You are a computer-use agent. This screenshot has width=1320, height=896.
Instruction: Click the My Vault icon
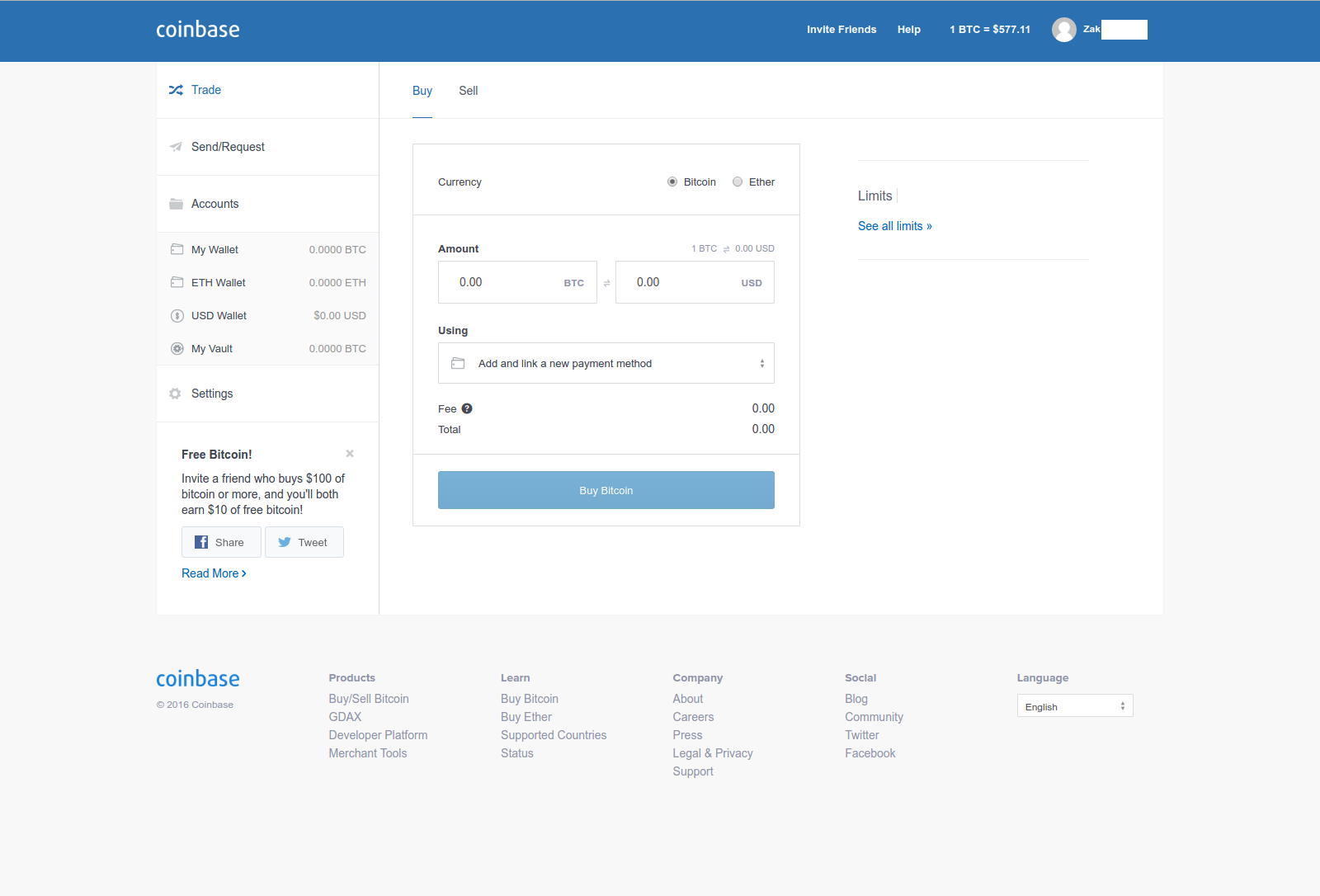coord(177,348)
